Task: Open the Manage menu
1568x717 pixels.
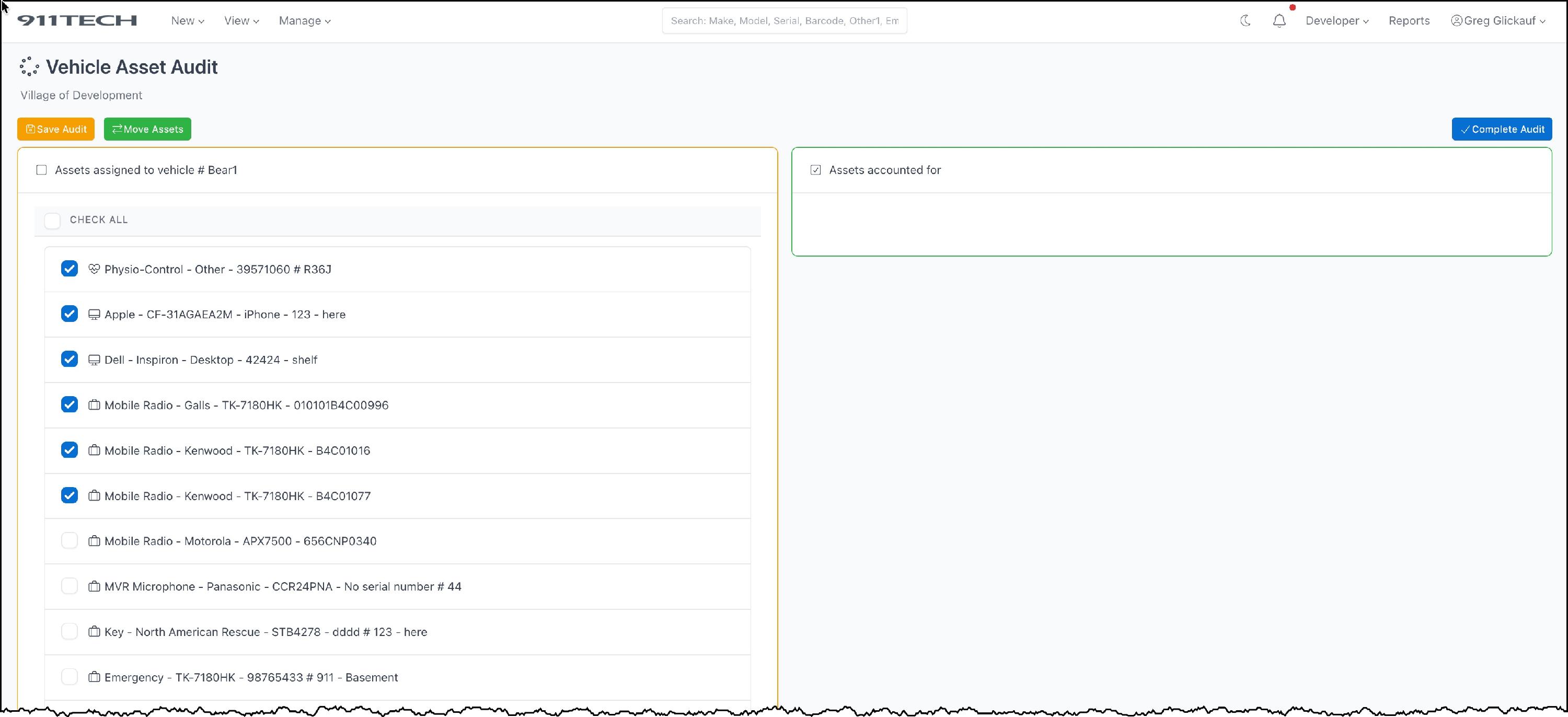Action: click(x=304, y=21)
